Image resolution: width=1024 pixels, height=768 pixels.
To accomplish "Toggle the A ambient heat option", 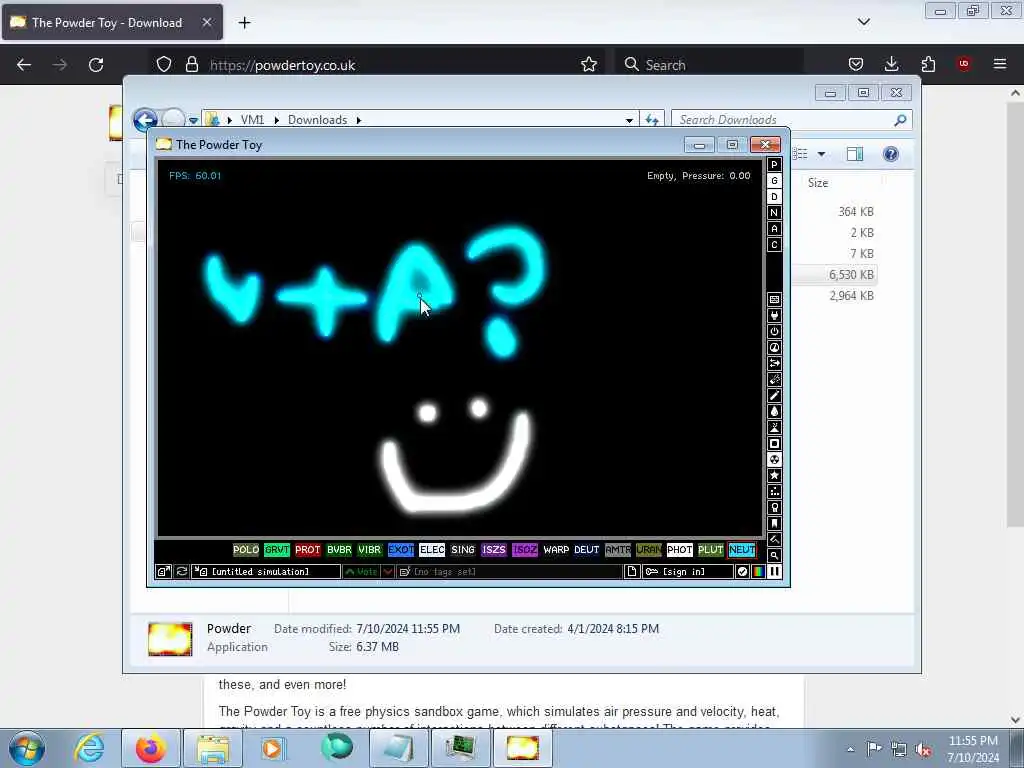I will click(x=775, y=229).
